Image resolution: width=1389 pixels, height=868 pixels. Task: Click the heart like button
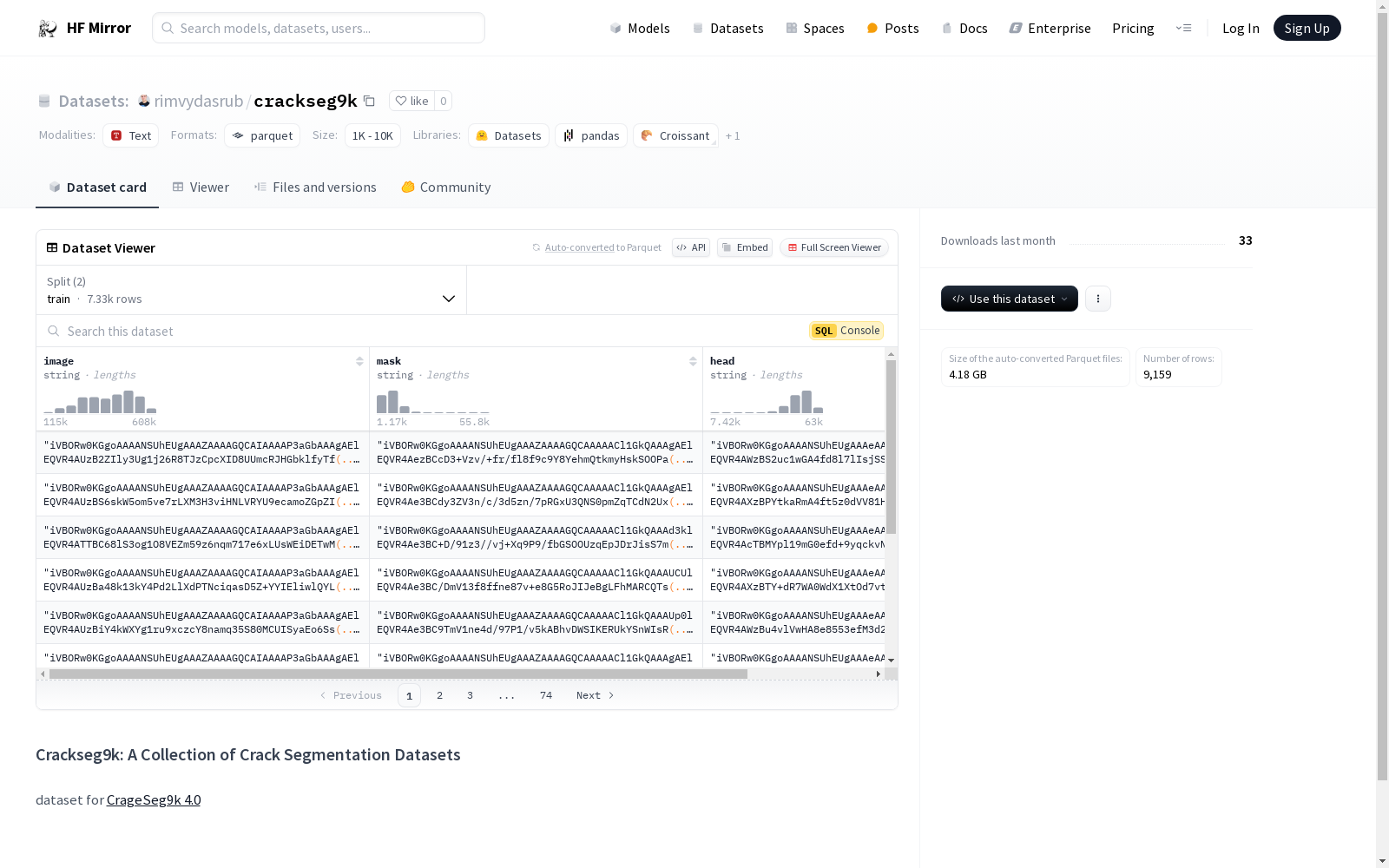(411, 102)
